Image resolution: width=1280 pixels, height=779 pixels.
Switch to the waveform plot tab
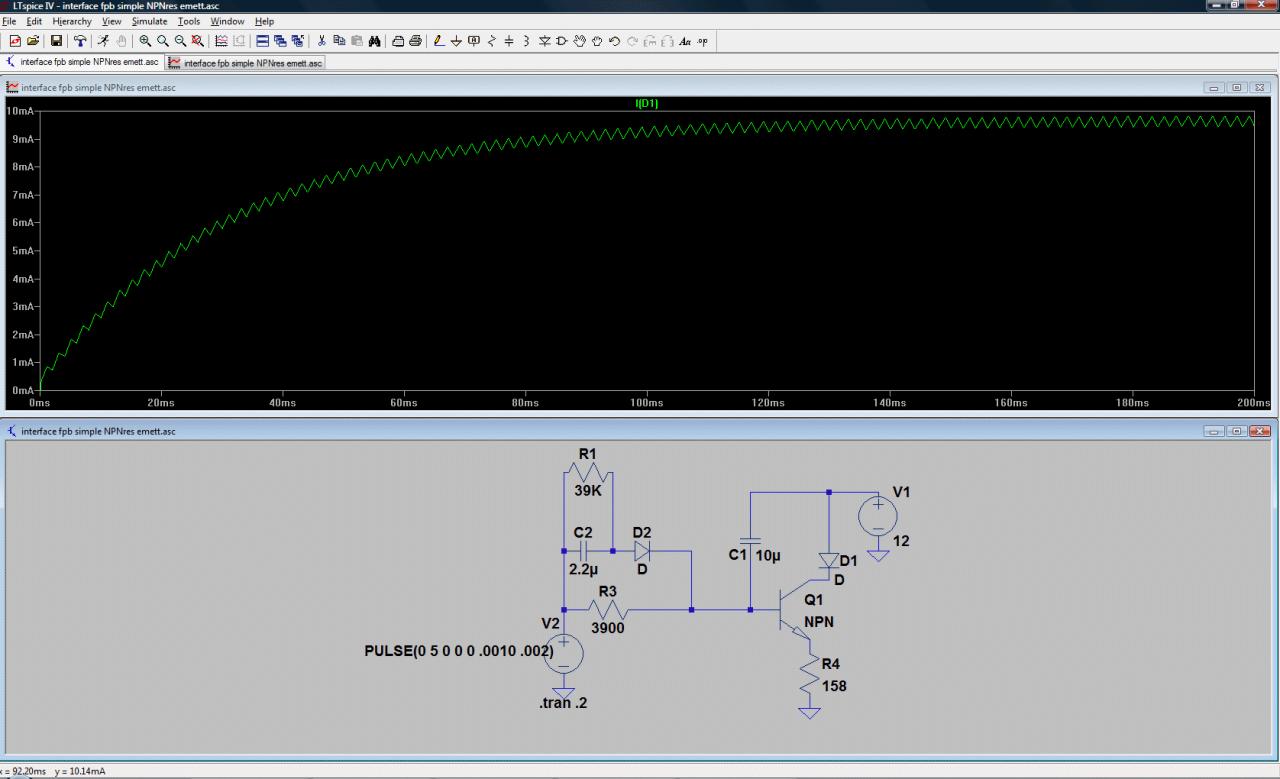tap(246, 62)
